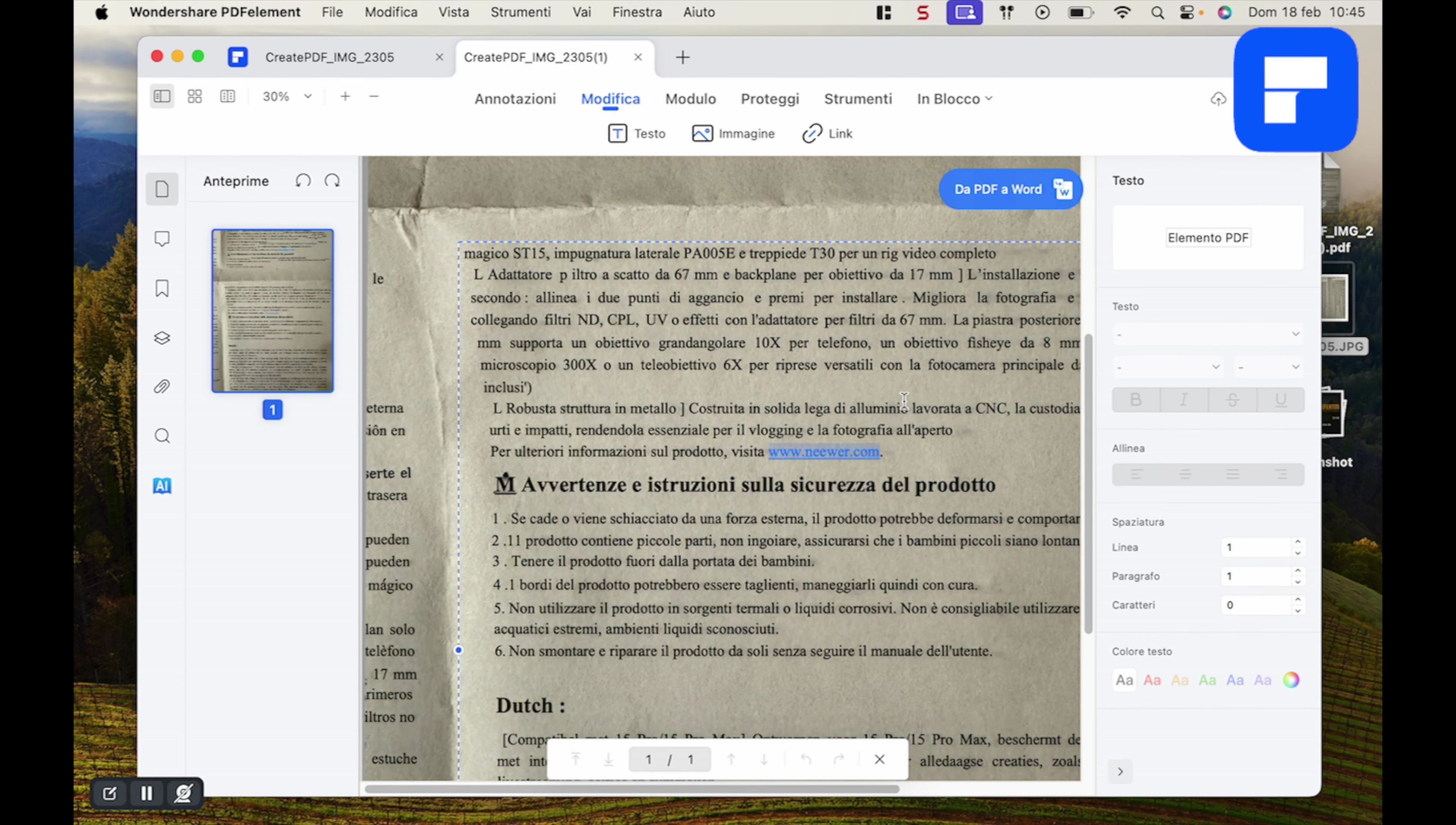Open the File menu
The width and height of the screenshot is (1456, 825).
coord(332,12)
